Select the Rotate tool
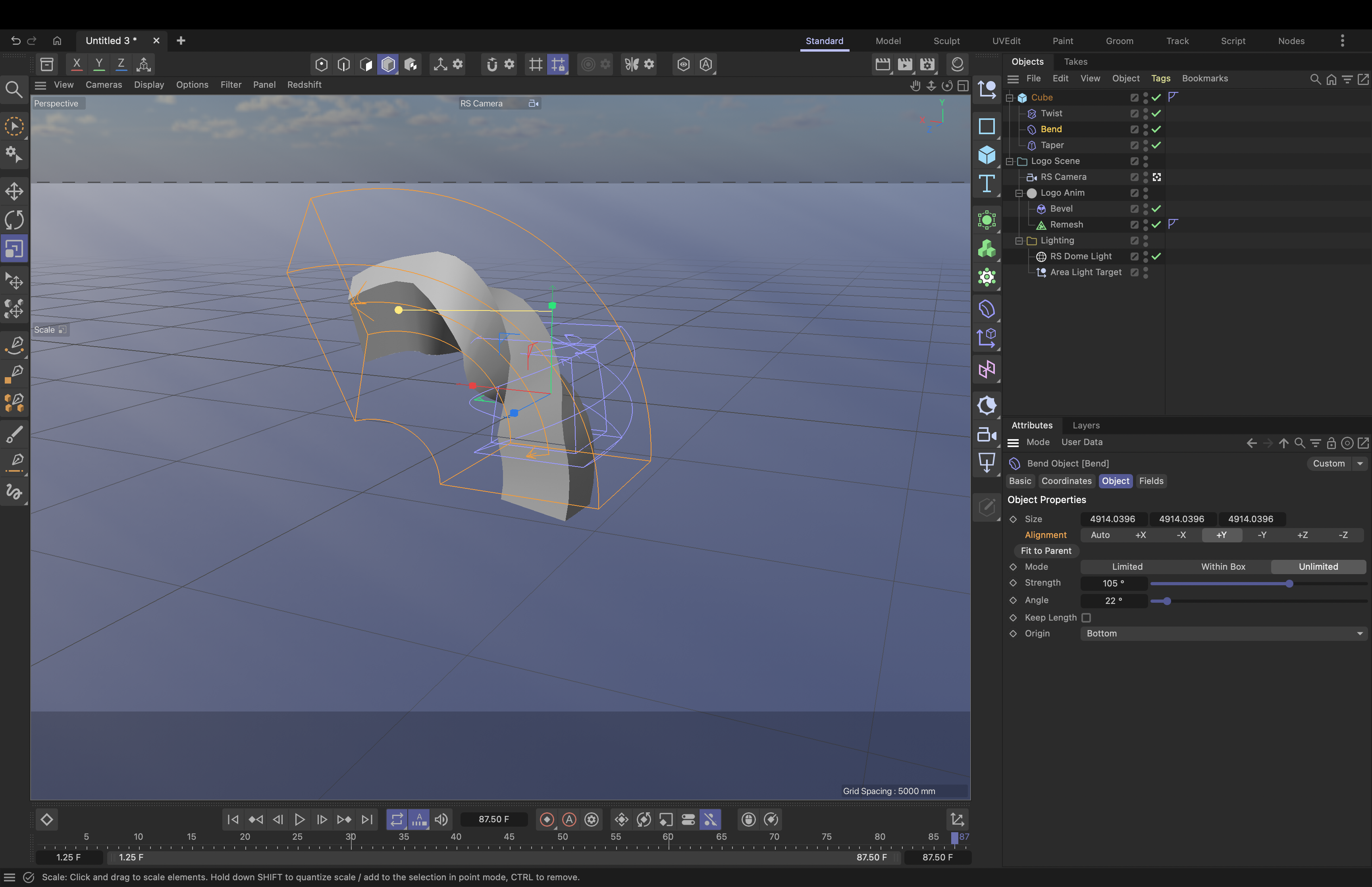 14,220
